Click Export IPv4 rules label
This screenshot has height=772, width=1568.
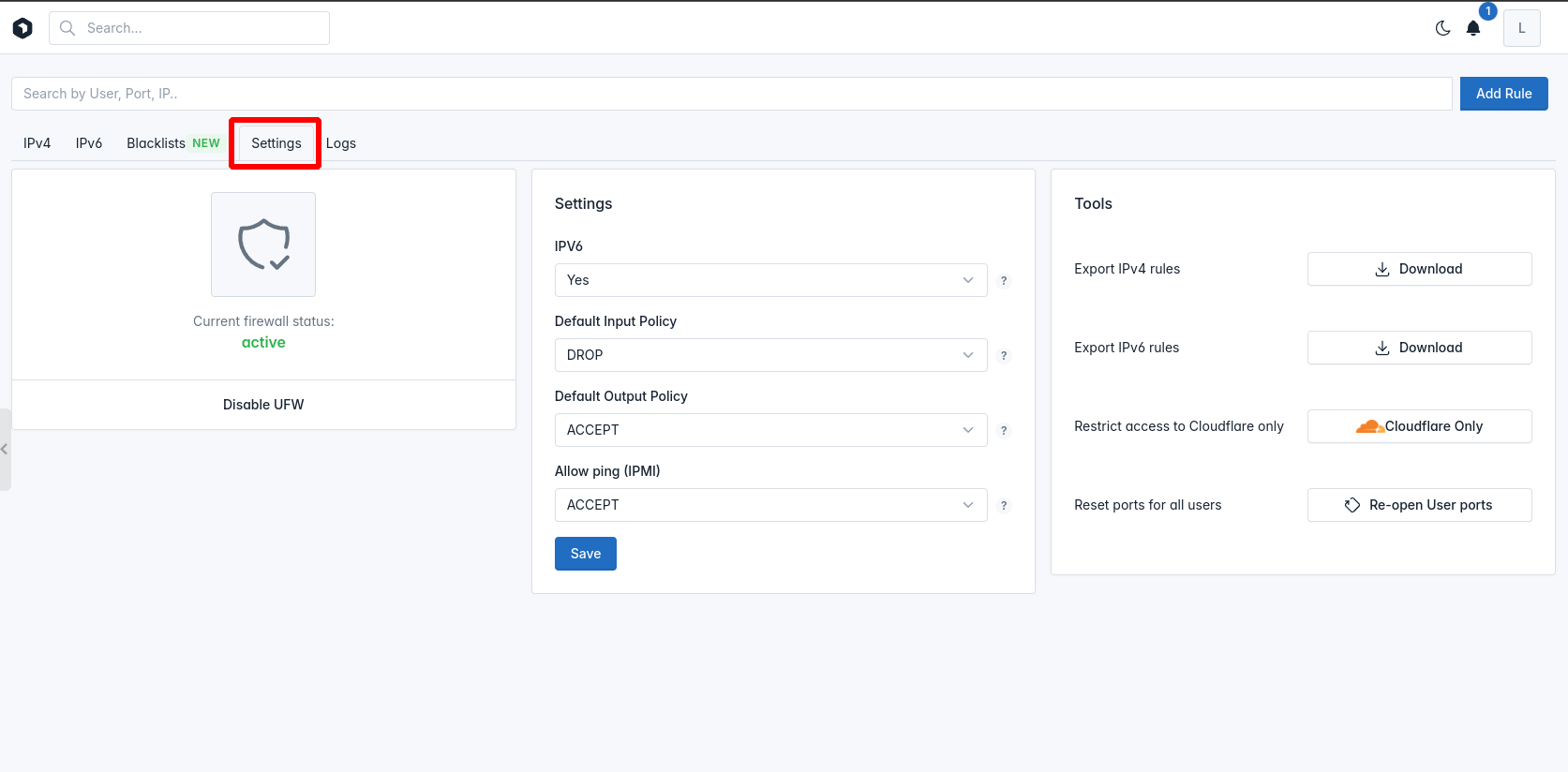(1127, 269)
